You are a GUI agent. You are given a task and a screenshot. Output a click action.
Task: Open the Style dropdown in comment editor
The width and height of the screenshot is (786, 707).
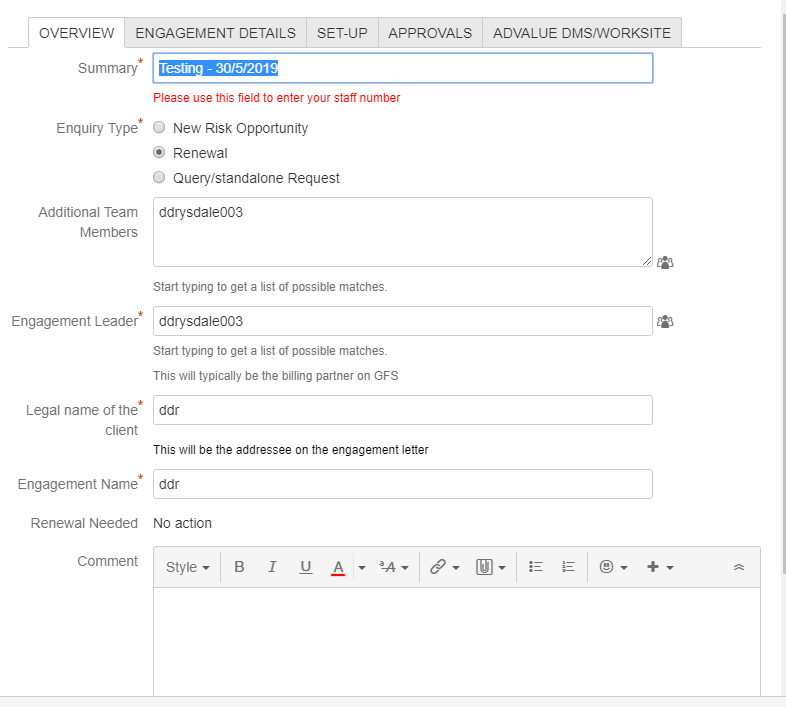point(187,567)
